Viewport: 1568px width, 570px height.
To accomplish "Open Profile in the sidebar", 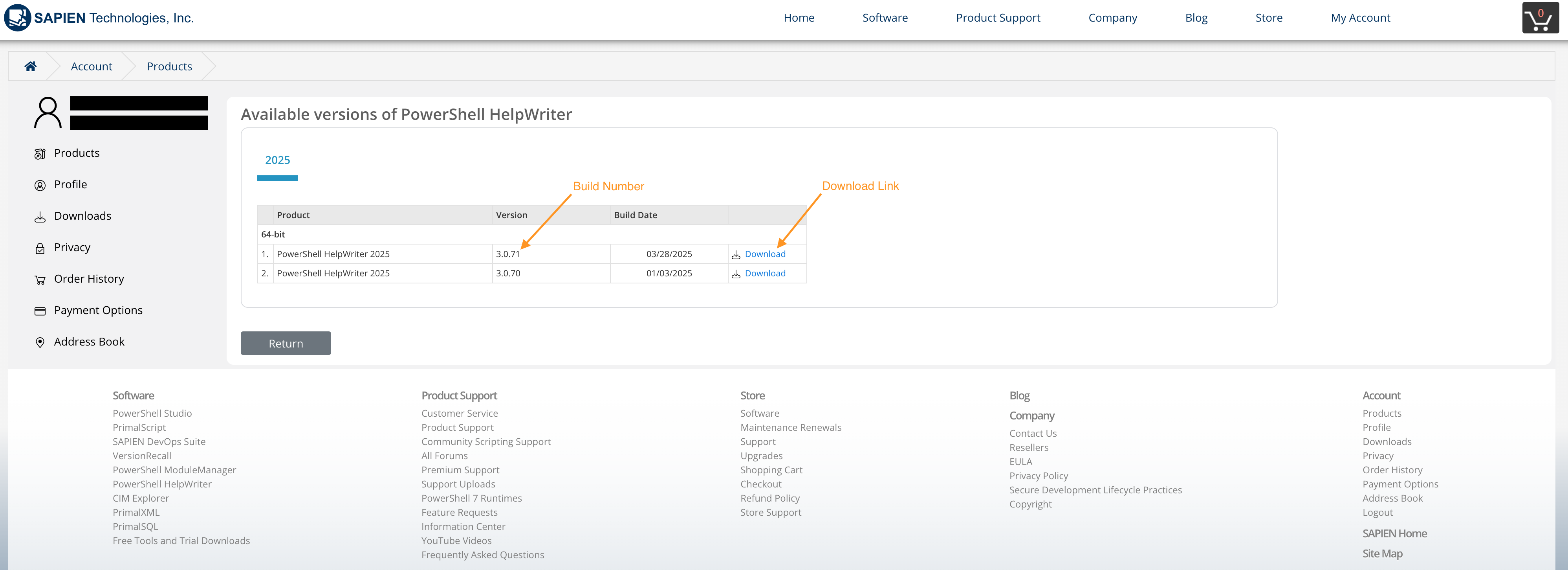I will point(71,184).
